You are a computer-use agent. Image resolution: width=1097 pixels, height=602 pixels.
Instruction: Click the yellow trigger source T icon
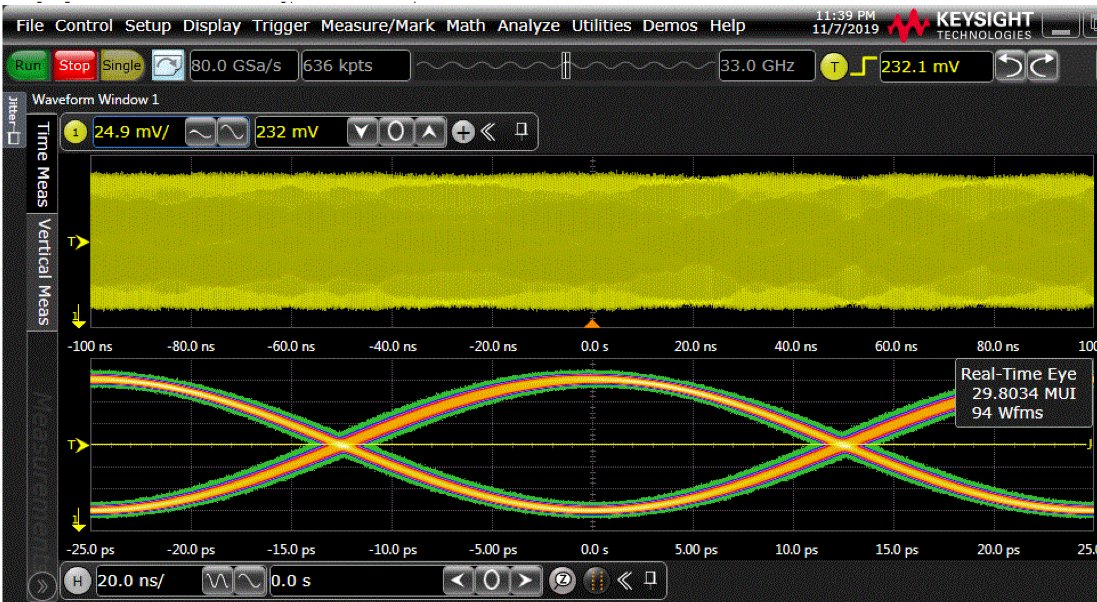pyautogui.click(x=833, y=66)
